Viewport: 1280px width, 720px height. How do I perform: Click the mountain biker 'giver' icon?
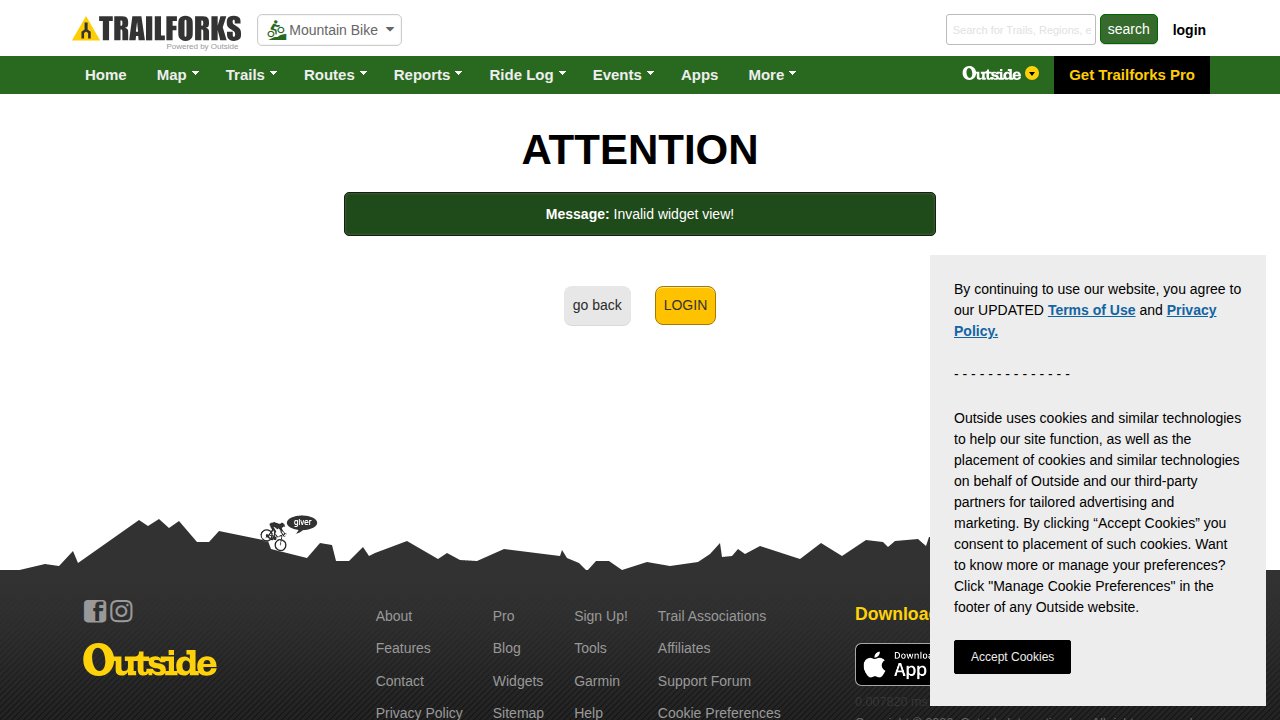(x=275, y=535)
